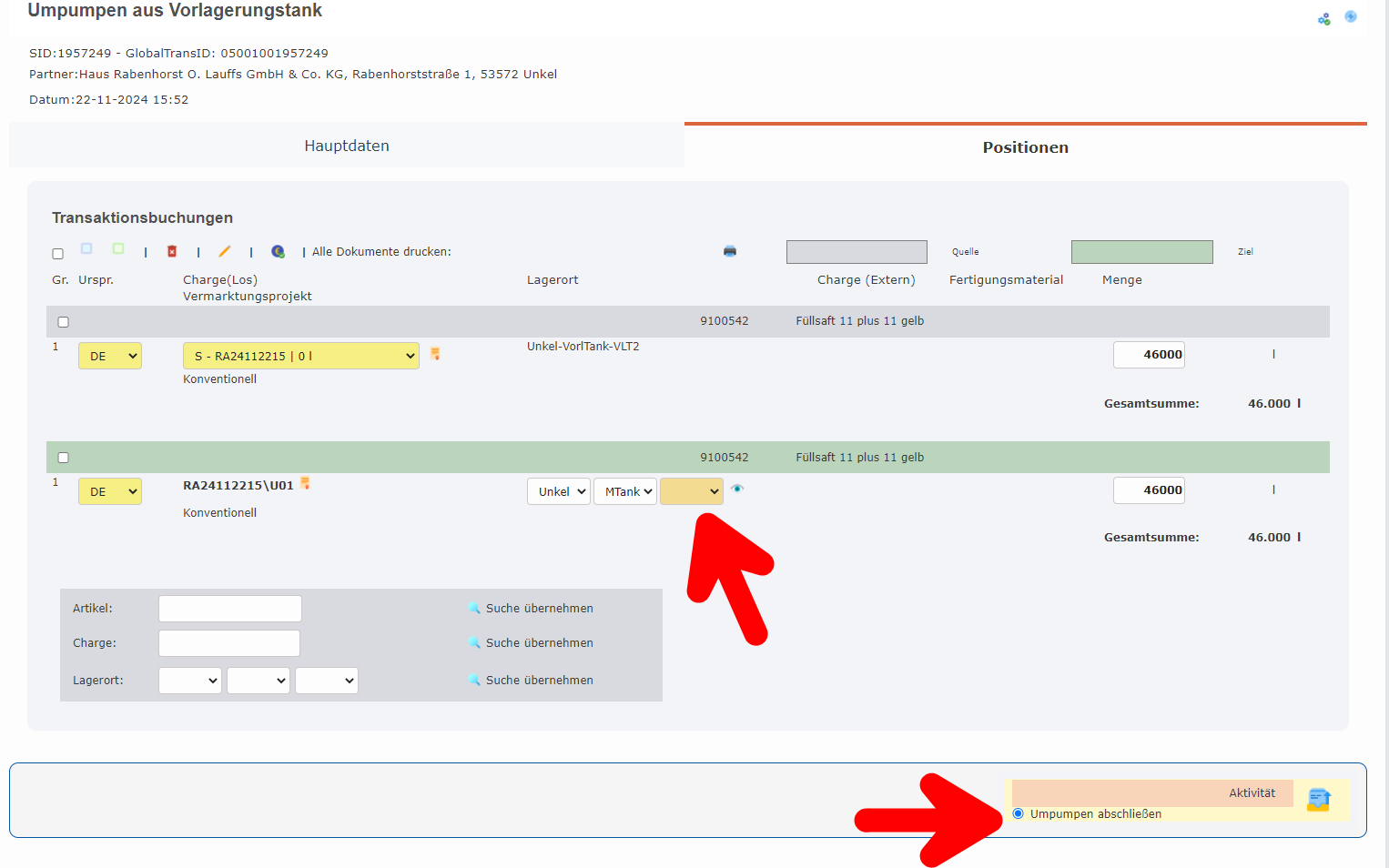The width and height of the screenshot is (1389, 868).
Task: Click the note icon next to batch S - RA24112215
Action: [435, 353]
